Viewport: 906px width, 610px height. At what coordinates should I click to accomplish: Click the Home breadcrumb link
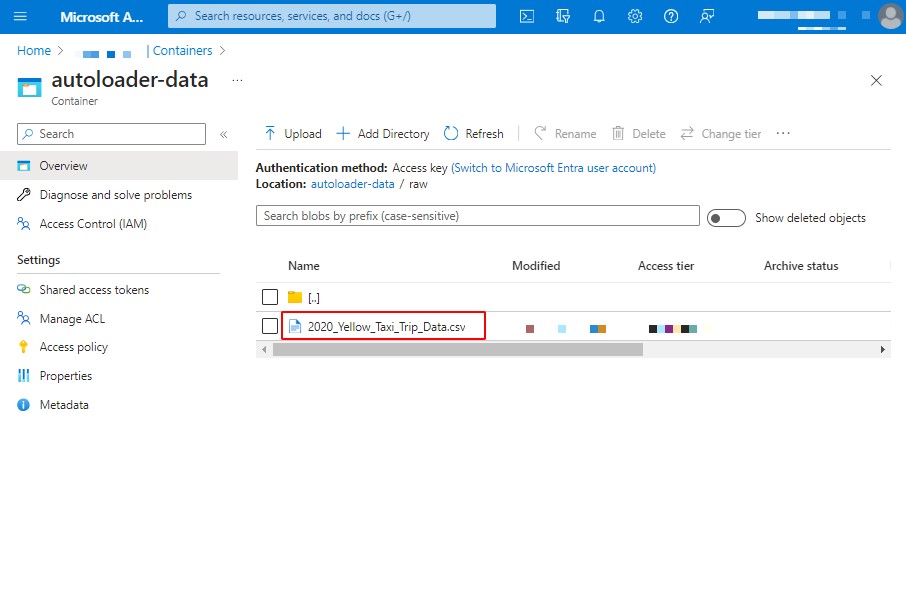click(34, 51)
